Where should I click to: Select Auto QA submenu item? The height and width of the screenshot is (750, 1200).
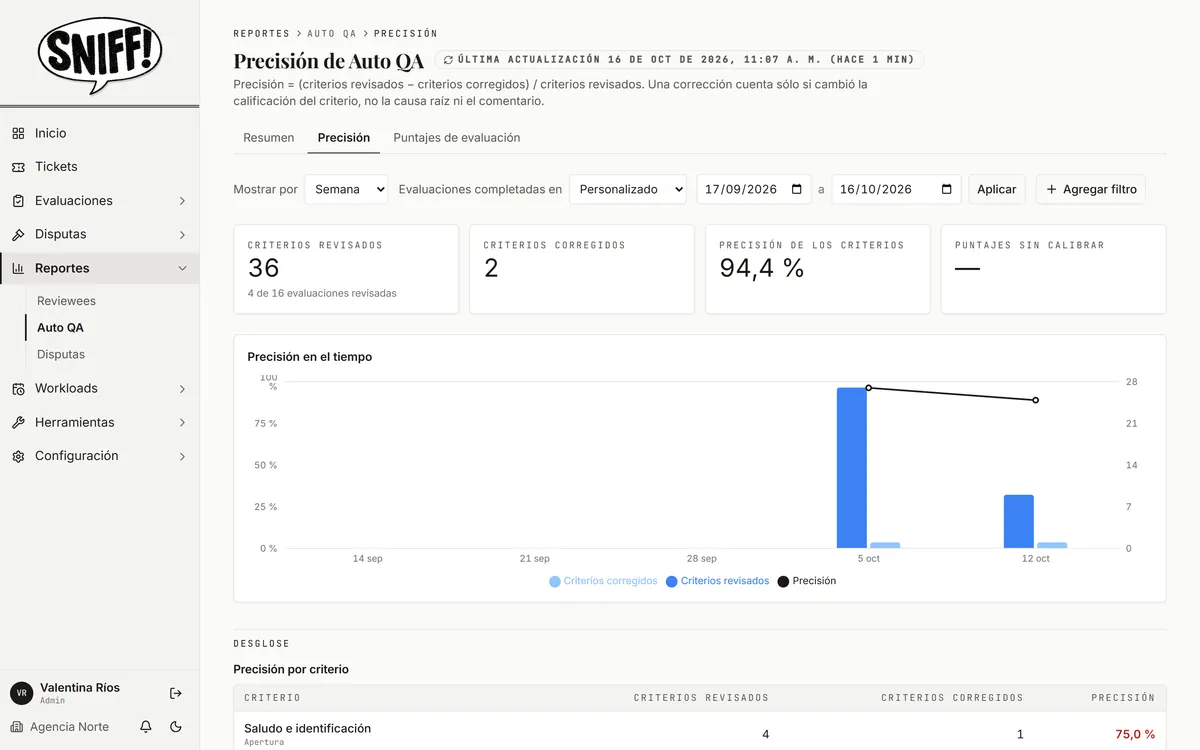(x=60, y=327)
